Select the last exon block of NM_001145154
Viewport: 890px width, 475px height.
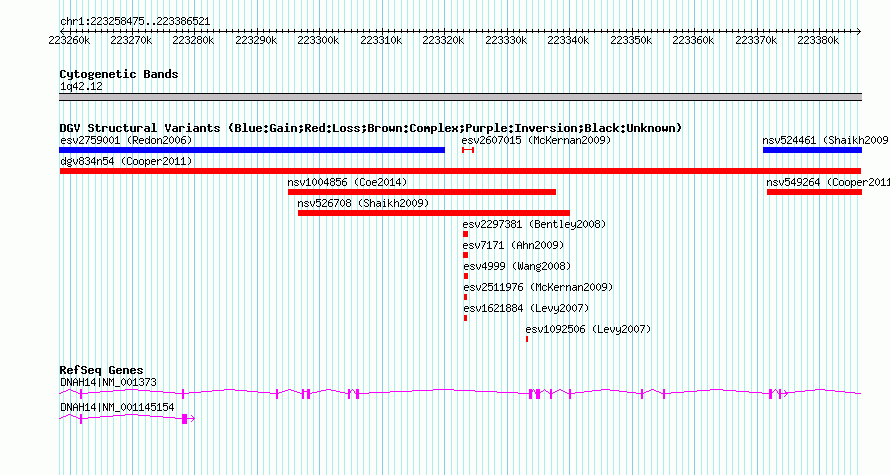click(184, 419)
